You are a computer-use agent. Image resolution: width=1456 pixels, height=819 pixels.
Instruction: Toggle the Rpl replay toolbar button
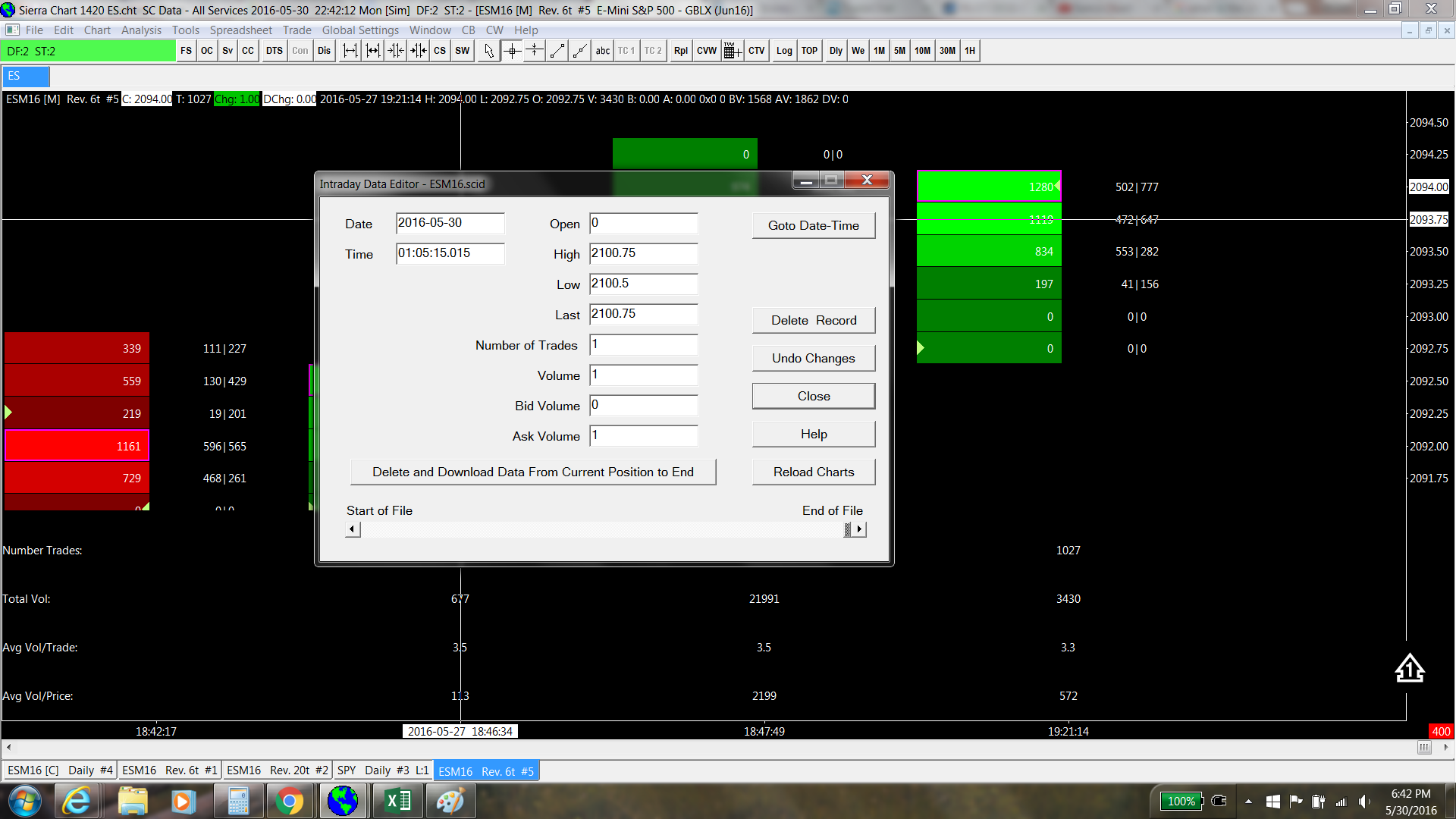click(x=680, y=51)
